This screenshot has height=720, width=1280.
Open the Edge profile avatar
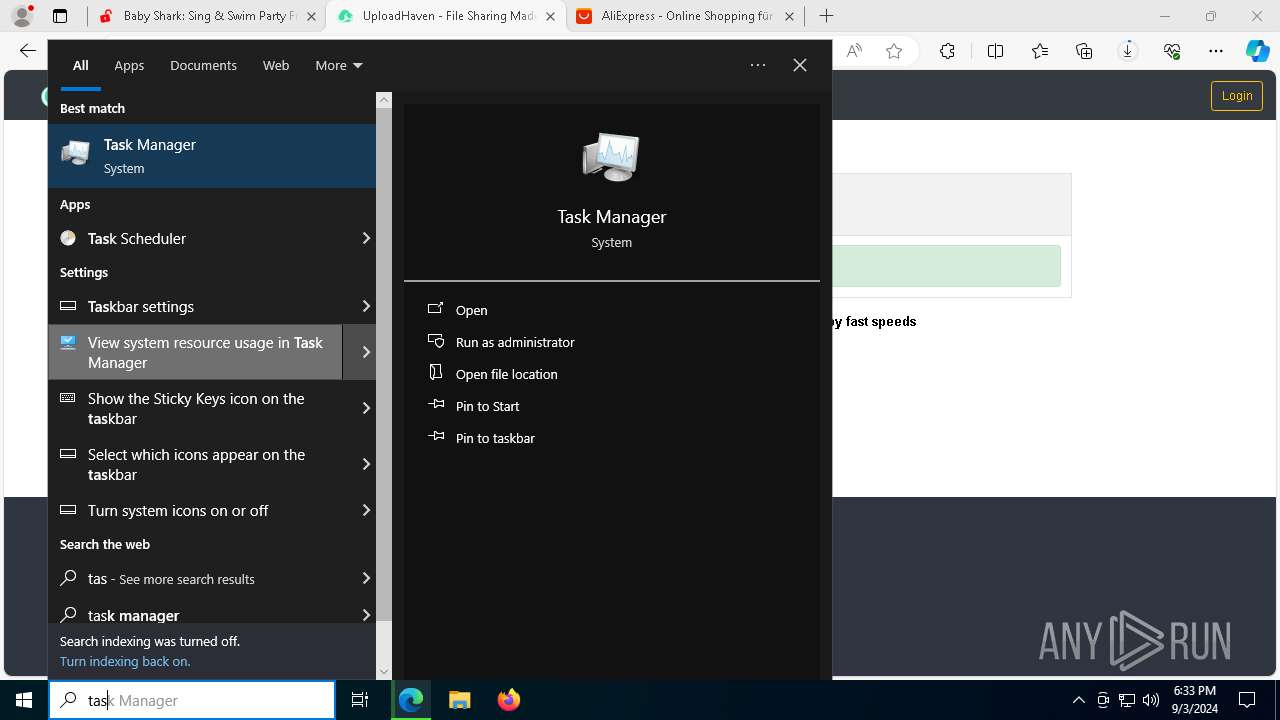click(x=22, y=16)
